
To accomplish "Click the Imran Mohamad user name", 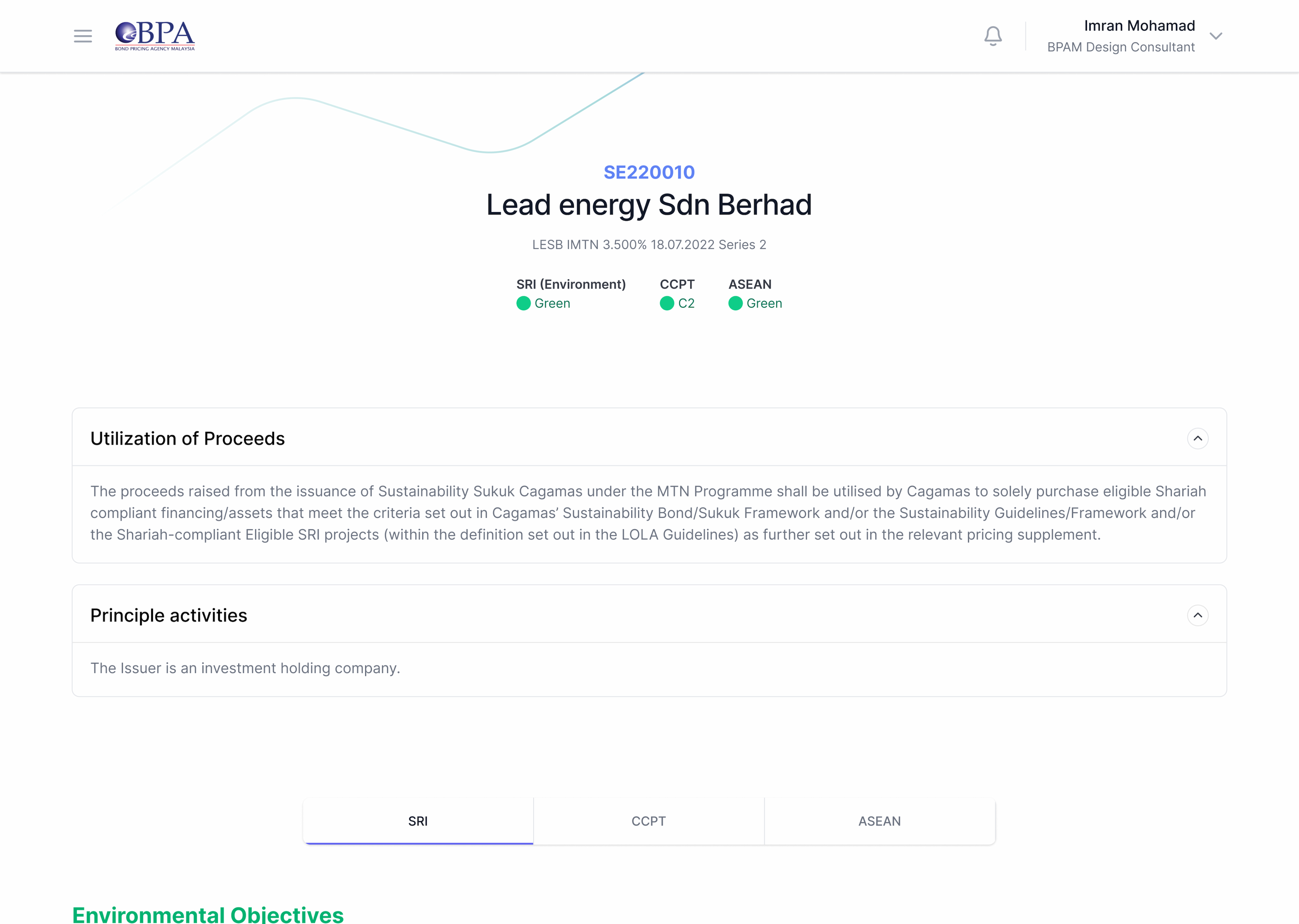I will pyautogui.click(x=1139, y=26).
